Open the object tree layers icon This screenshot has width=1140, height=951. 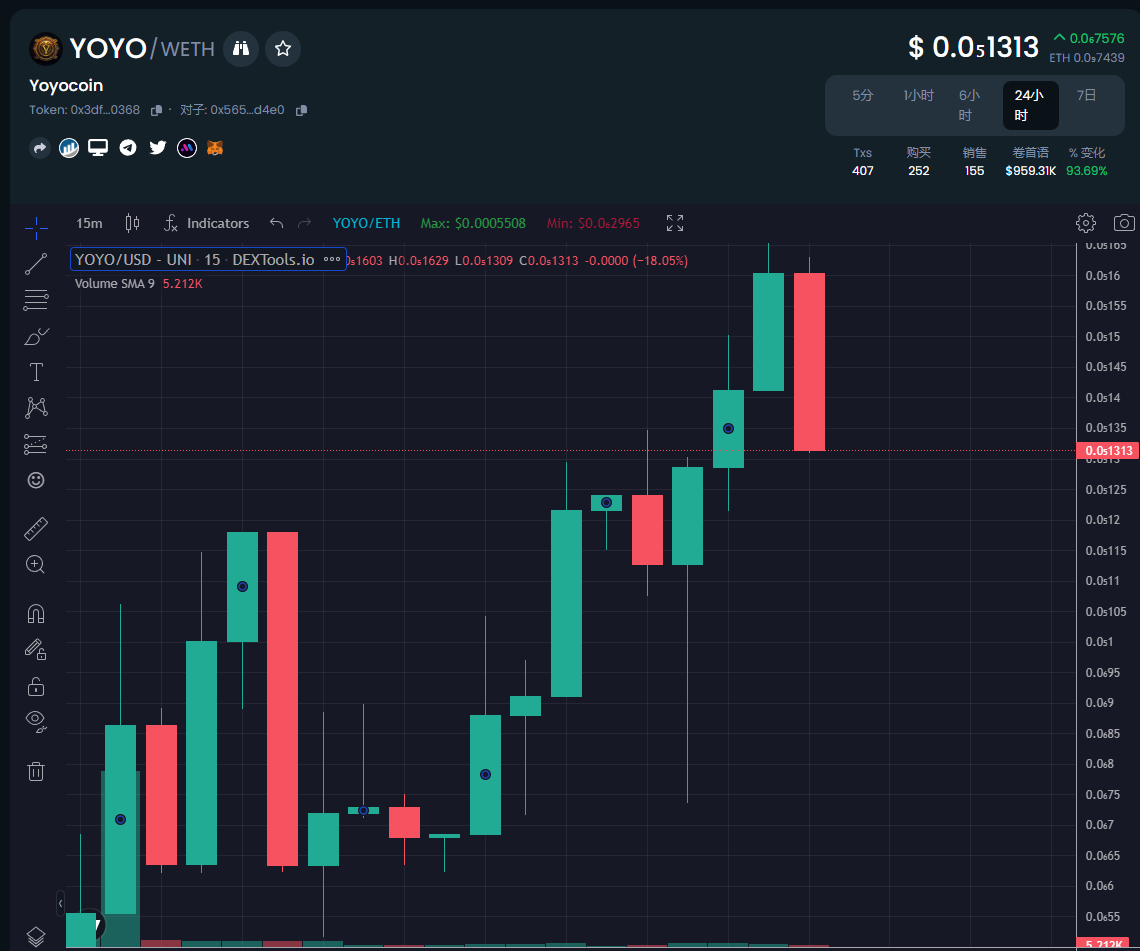pos(36,936)
